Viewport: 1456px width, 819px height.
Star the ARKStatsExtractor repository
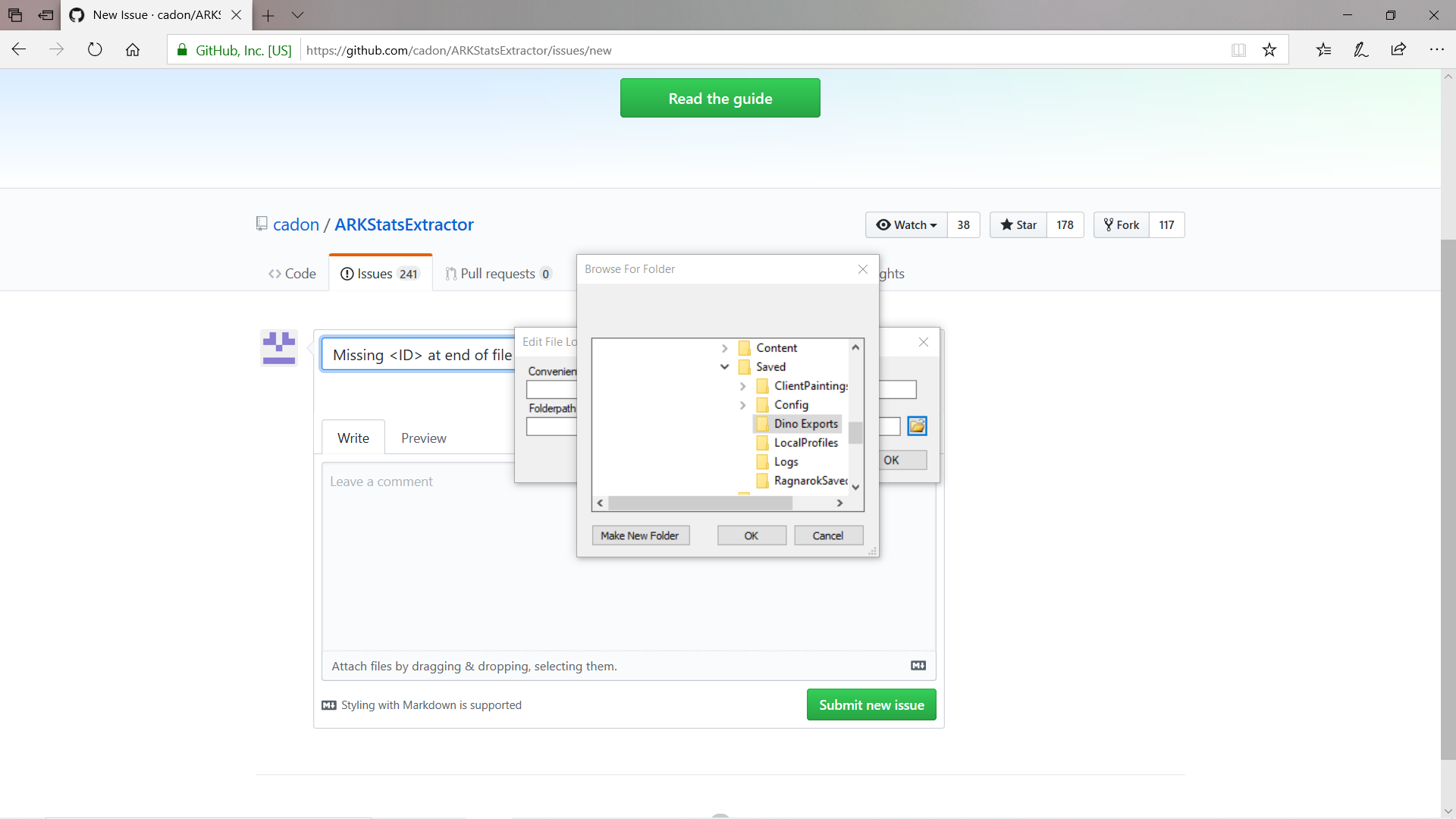pos(1018,224)
